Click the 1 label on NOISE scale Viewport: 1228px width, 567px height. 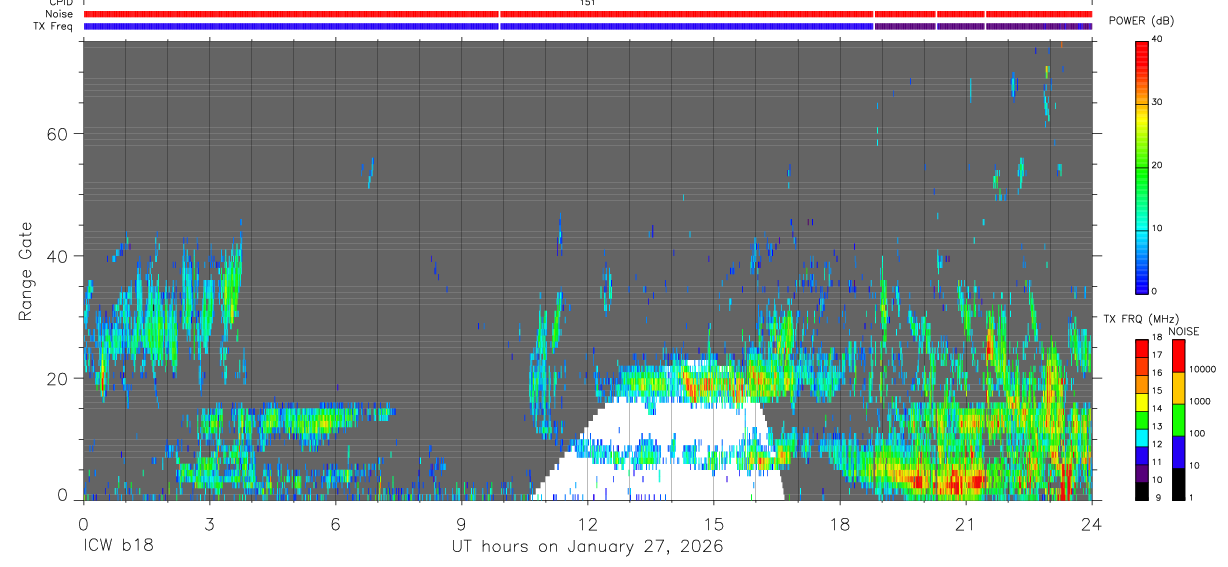pyautogui.click(x=1192, y=498)
